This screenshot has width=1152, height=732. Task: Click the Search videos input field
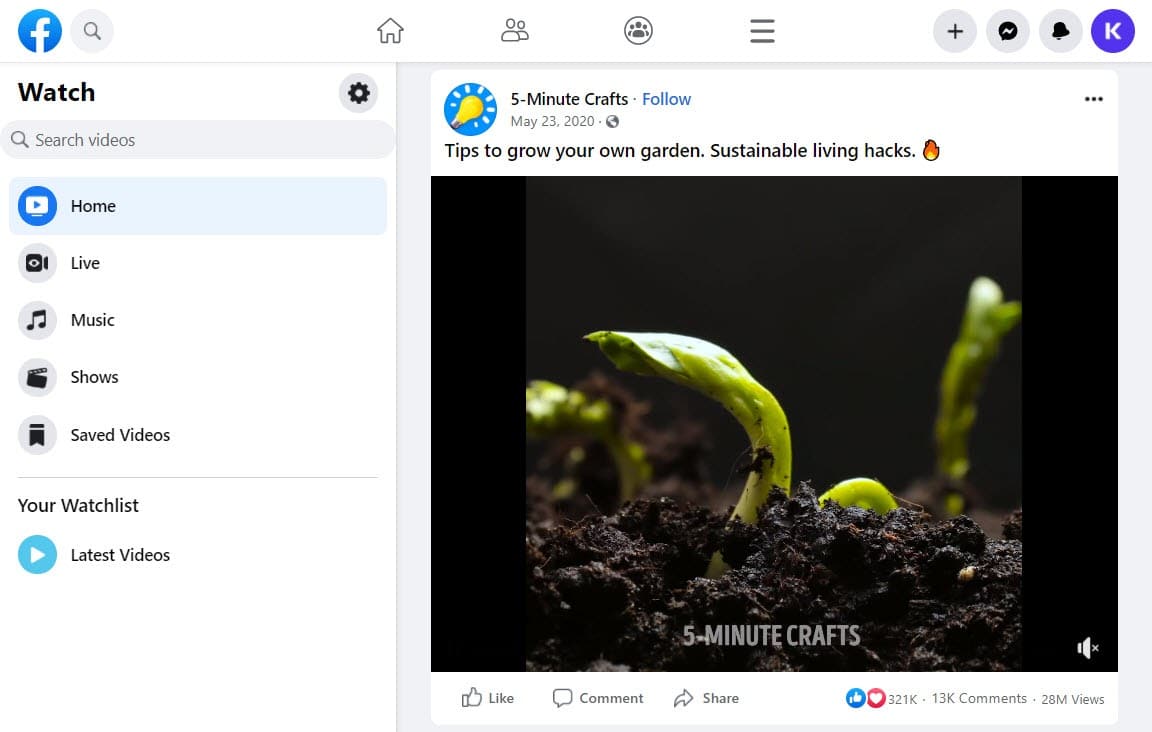point(198,139)
